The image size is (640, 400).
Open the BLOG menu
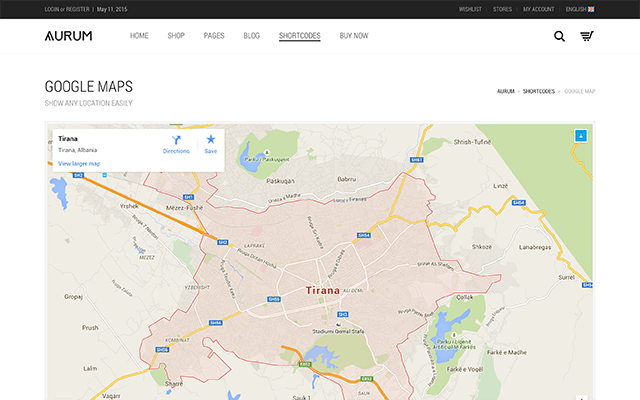click(x=251, y=36)
